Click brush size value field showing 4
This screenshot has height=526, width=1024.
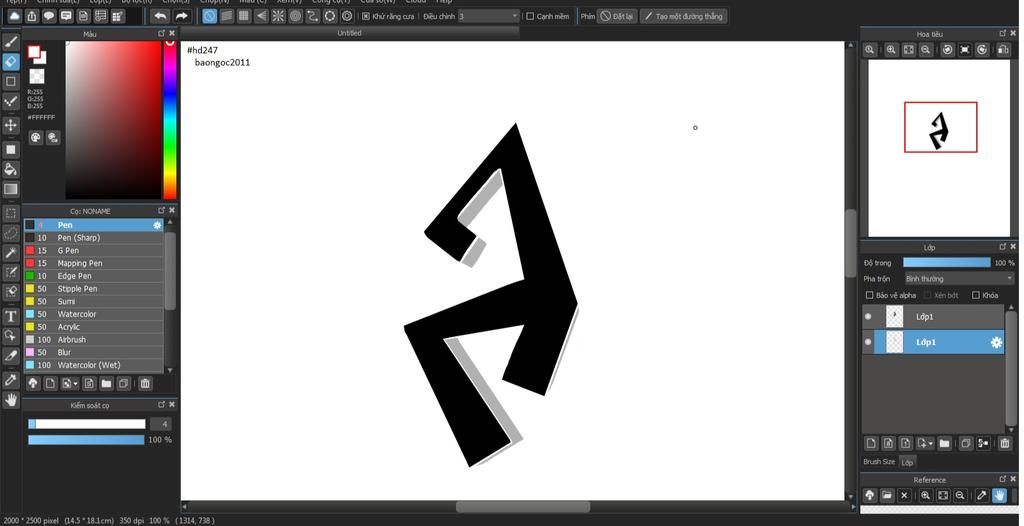pyautogui.click(x=161, y=424)
